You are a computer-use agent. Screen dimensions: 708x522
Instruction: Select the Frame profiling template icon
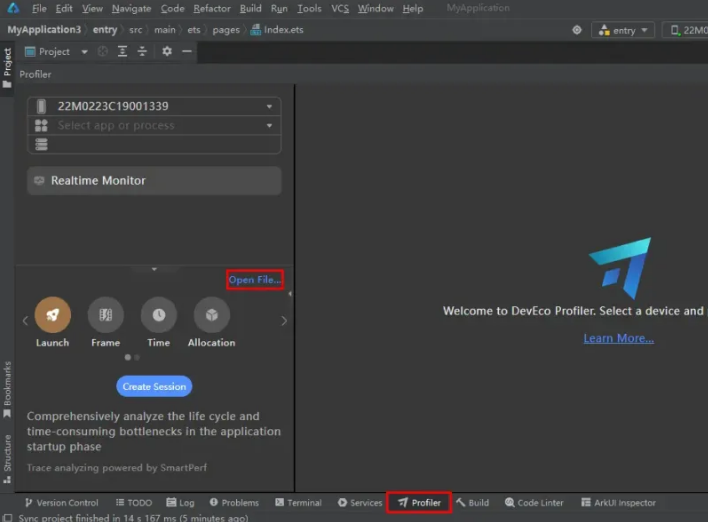coord(106,315)
